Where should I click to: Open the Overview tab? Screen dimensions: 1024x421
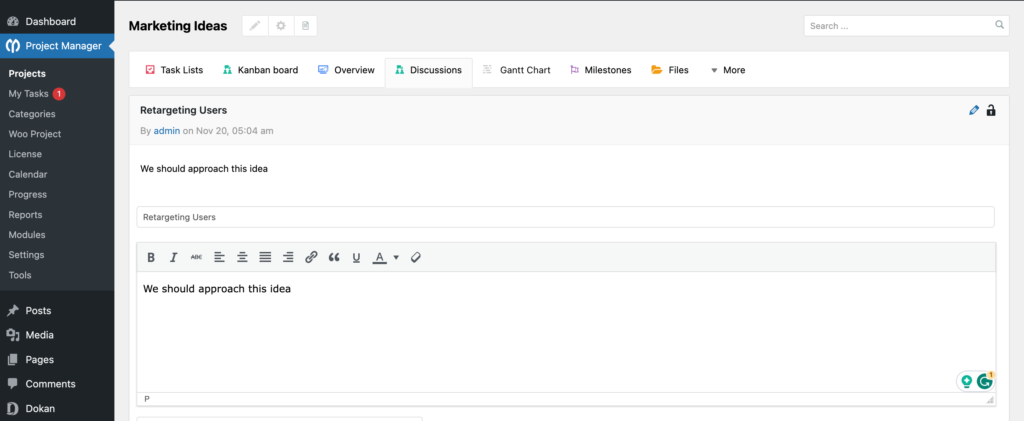click(x=346, y=70)
